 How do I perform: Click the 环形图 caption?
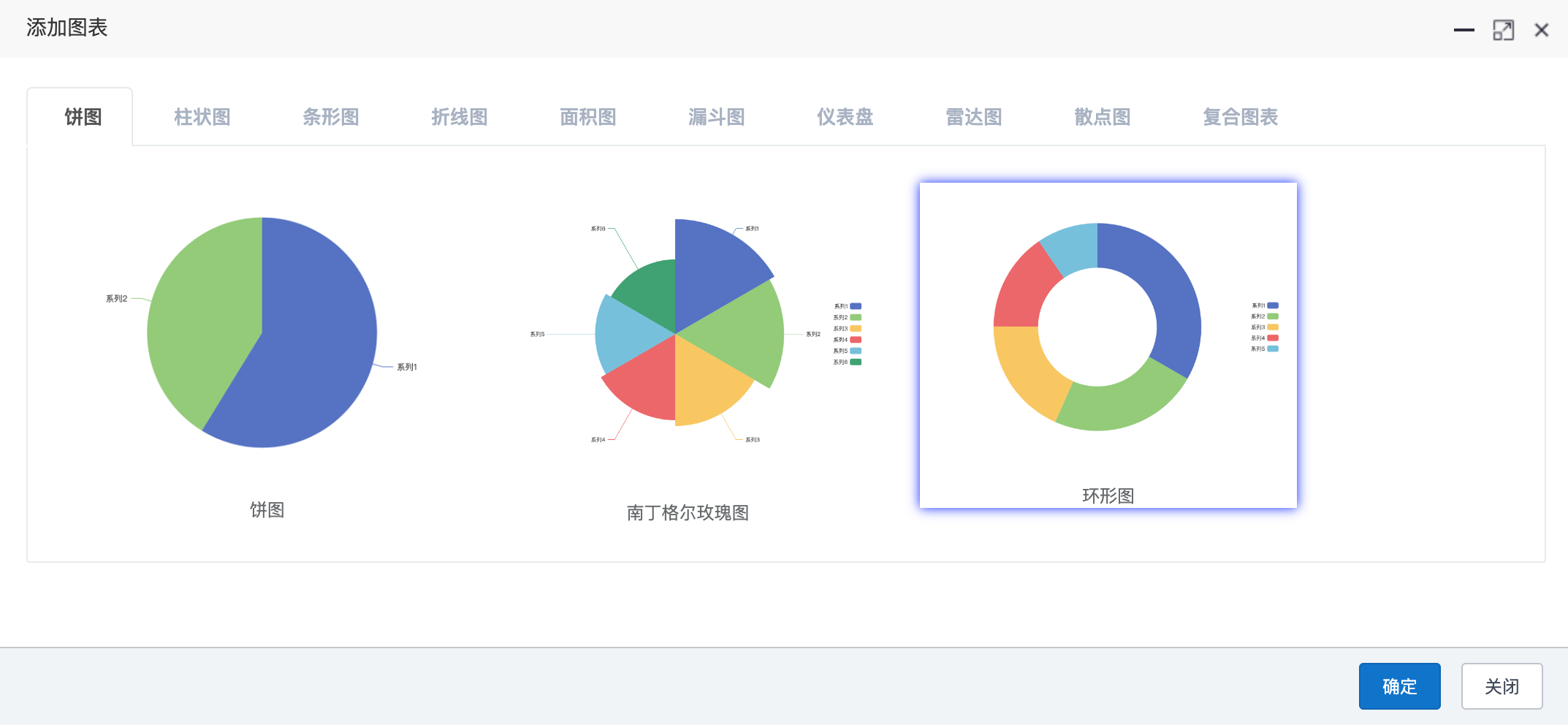click(1108, 496)
